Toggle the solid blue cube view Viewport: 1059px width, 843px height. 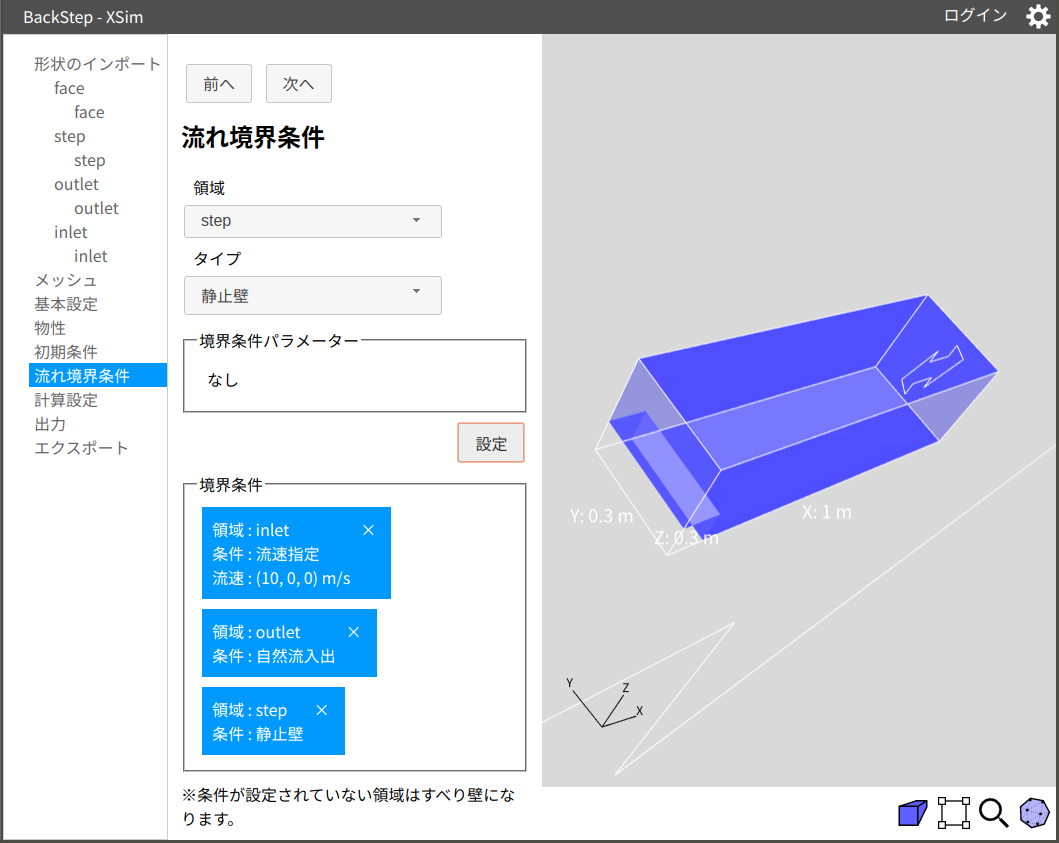coord(912,813)
